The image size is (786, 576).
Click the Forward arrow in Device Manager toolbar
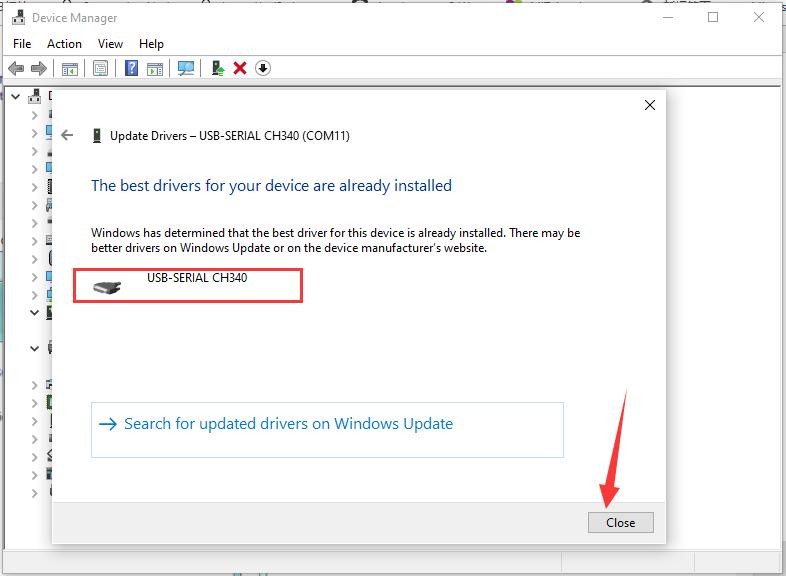click(39, 68)
